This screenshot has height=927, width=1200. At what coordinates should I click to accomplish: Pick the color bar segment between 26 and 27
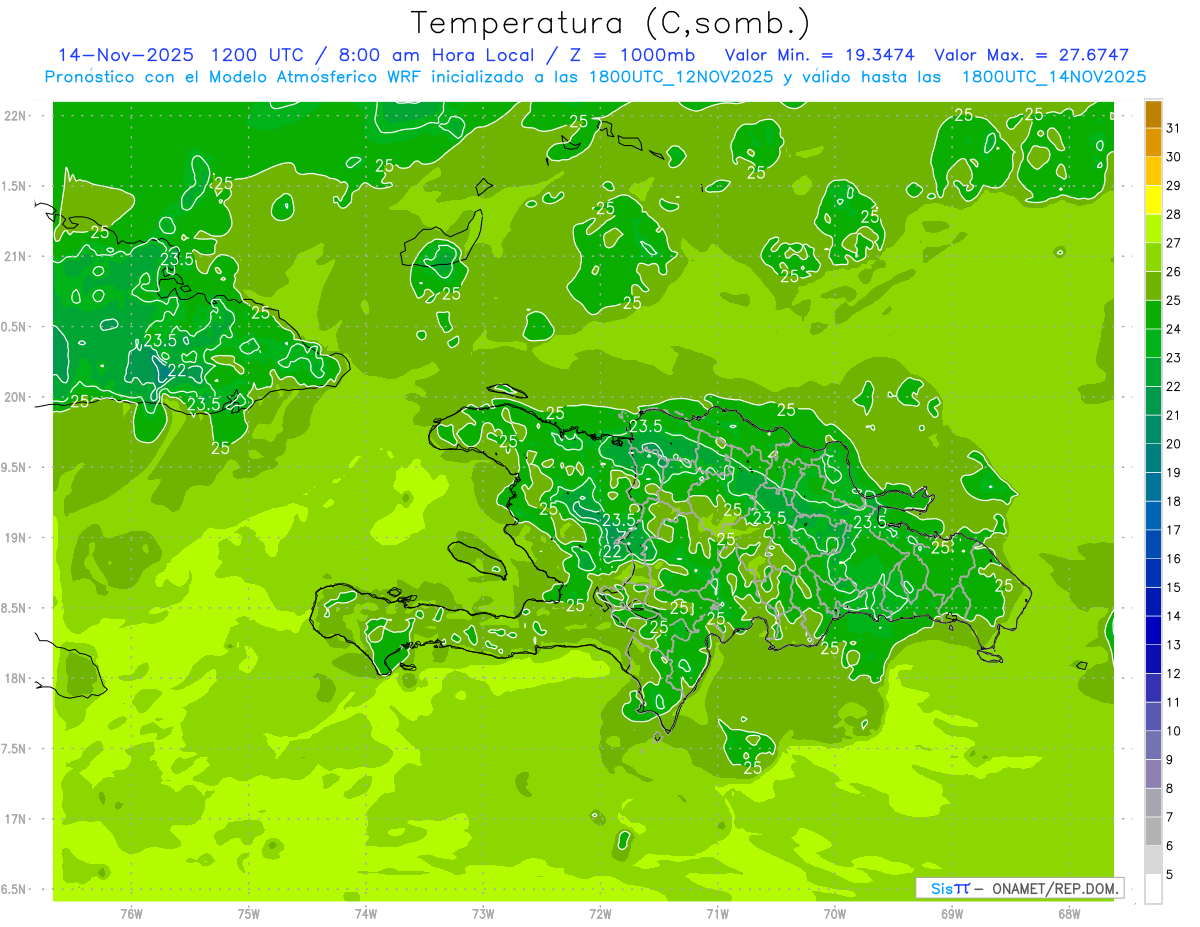click(x=1153, y=258)
